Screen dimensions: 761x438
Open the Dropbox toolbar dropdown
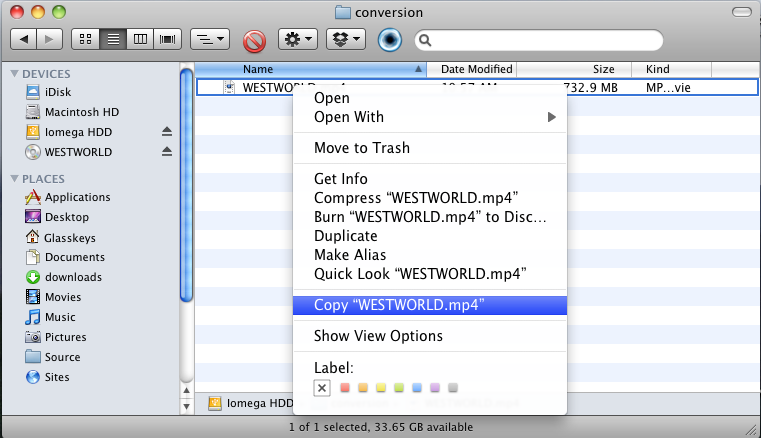pyautogui.click(x=349, y=40)
